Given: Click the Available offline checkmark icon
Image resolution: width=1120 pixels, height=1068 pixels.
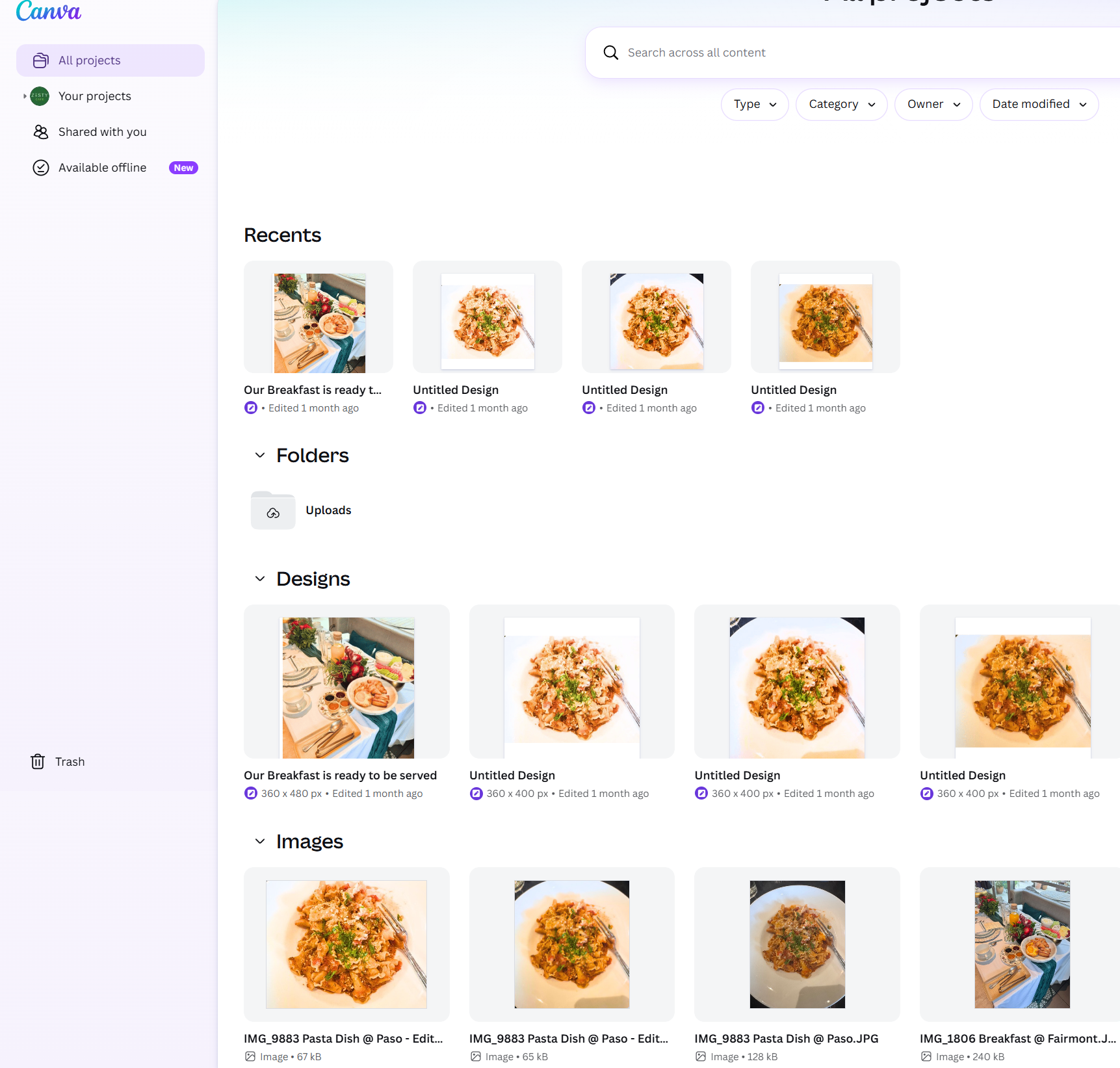Looking at the screenshot, I should [41, 168].
